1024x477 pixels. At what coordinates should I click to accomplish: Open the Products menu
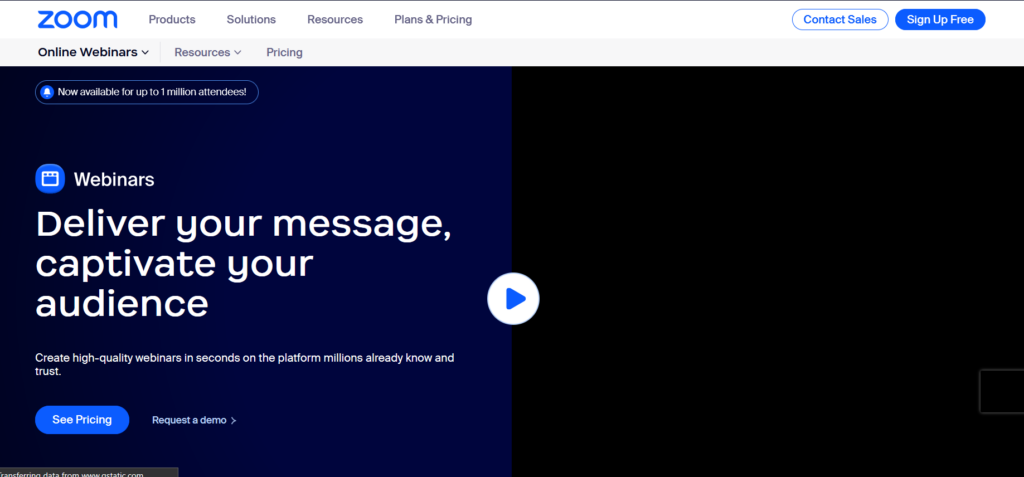172,20
